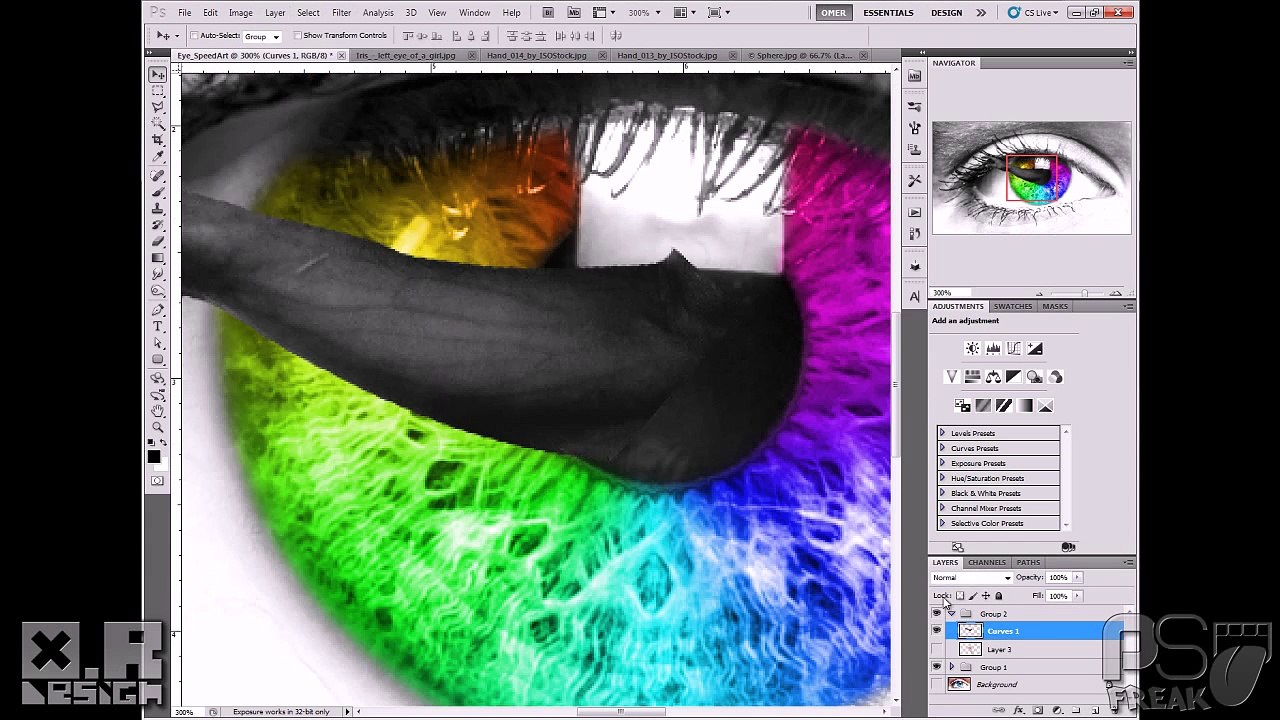Screen dimensions: 1280x720
Task: Select the Healing Brush tool
Action: [158, 176]
